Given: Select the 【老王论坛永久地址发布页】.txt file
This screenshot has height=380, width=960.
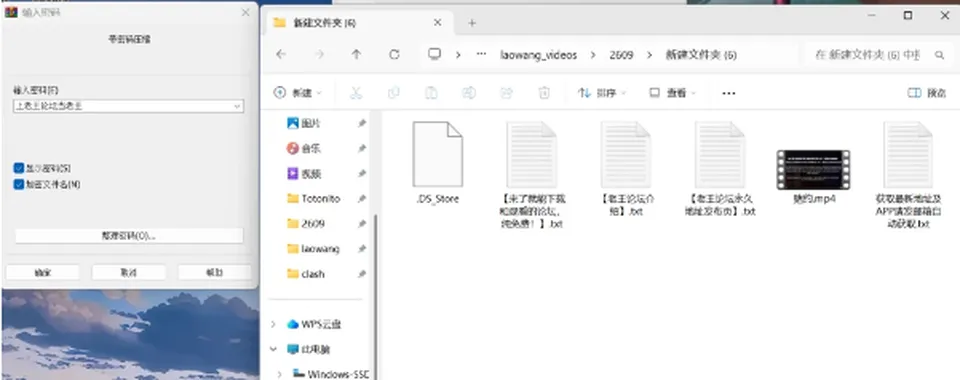Looking at the screenshot, I should point(720,168).
